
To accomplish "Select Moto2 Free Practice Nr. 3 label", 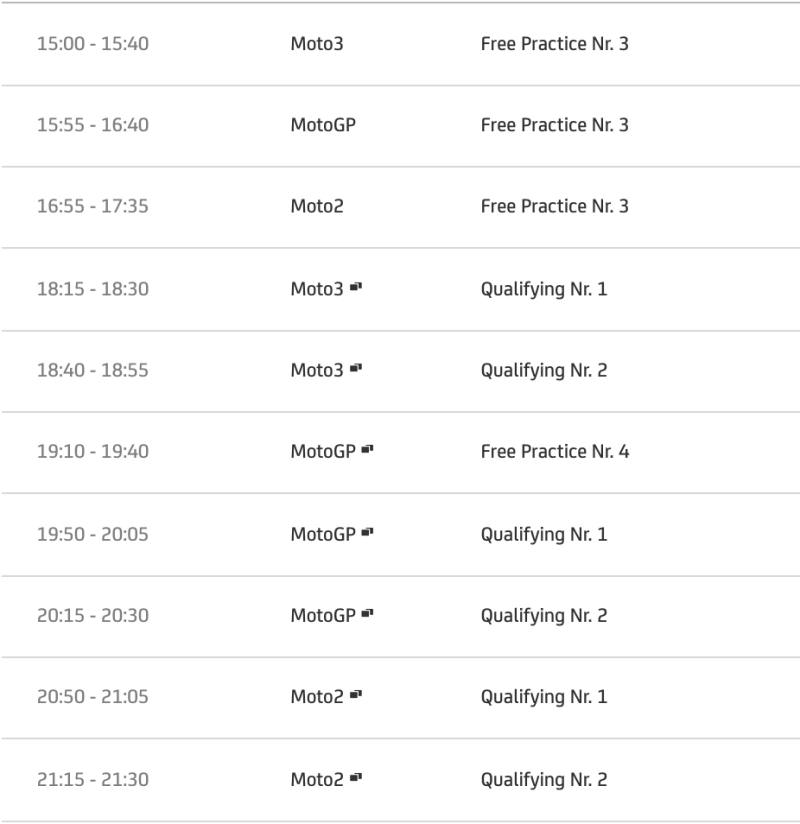I will 555,206.
